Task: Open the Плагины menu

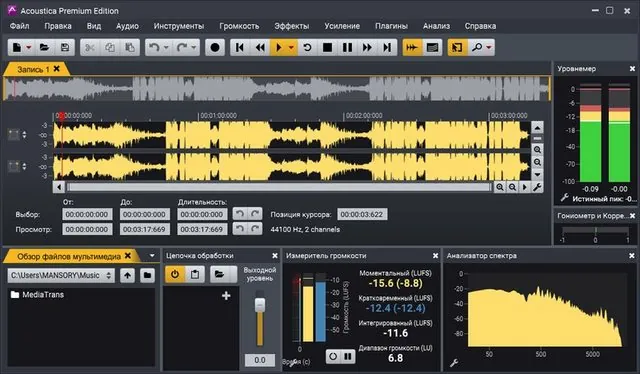Action: click(391, 26)
